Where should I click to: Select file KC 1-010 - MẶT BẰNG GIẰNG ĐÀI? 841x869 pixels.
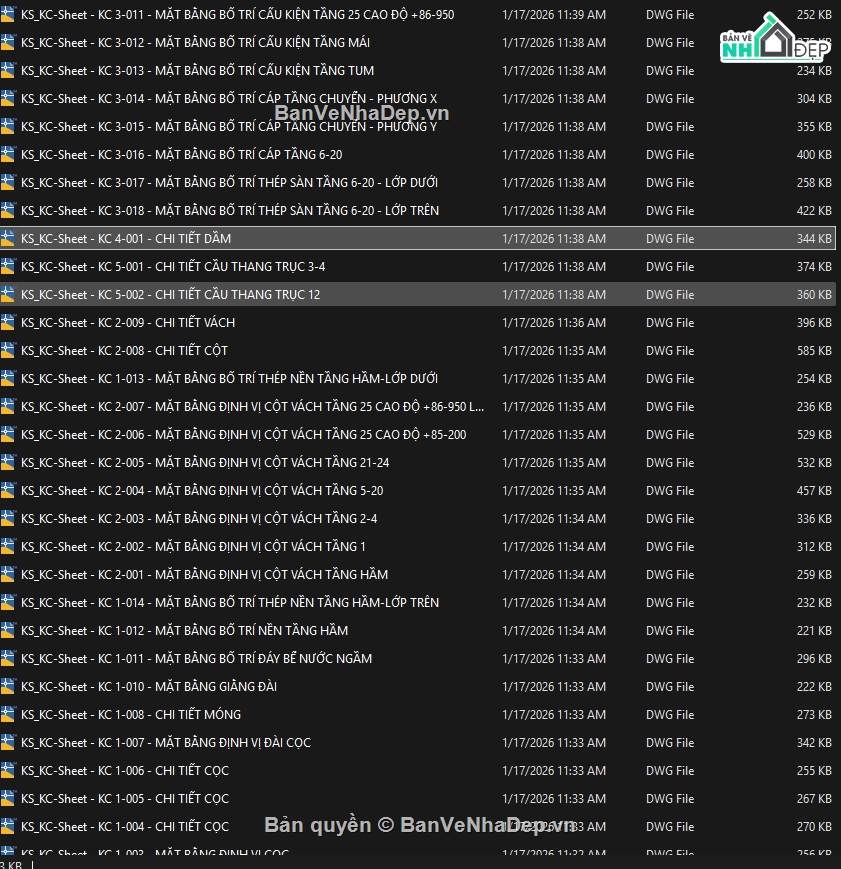(149, 686)
